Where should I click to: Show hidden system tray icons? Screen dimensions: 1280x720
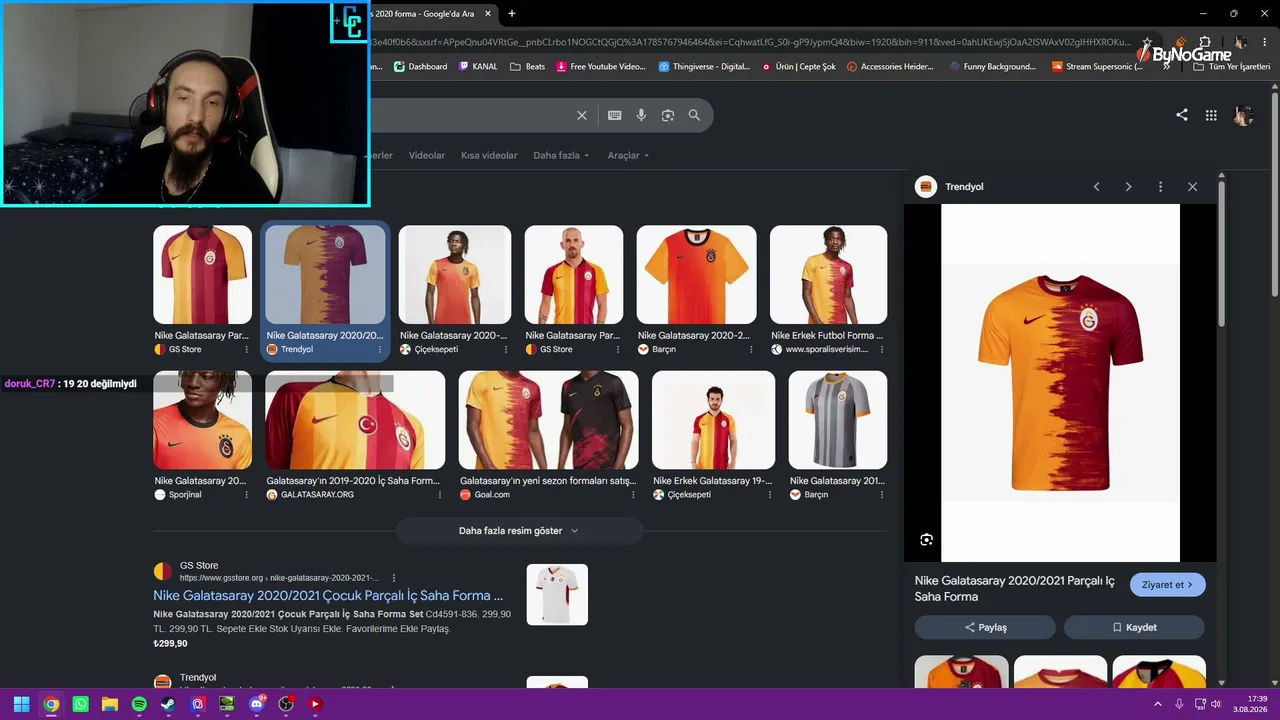(x=1158, y=704)
